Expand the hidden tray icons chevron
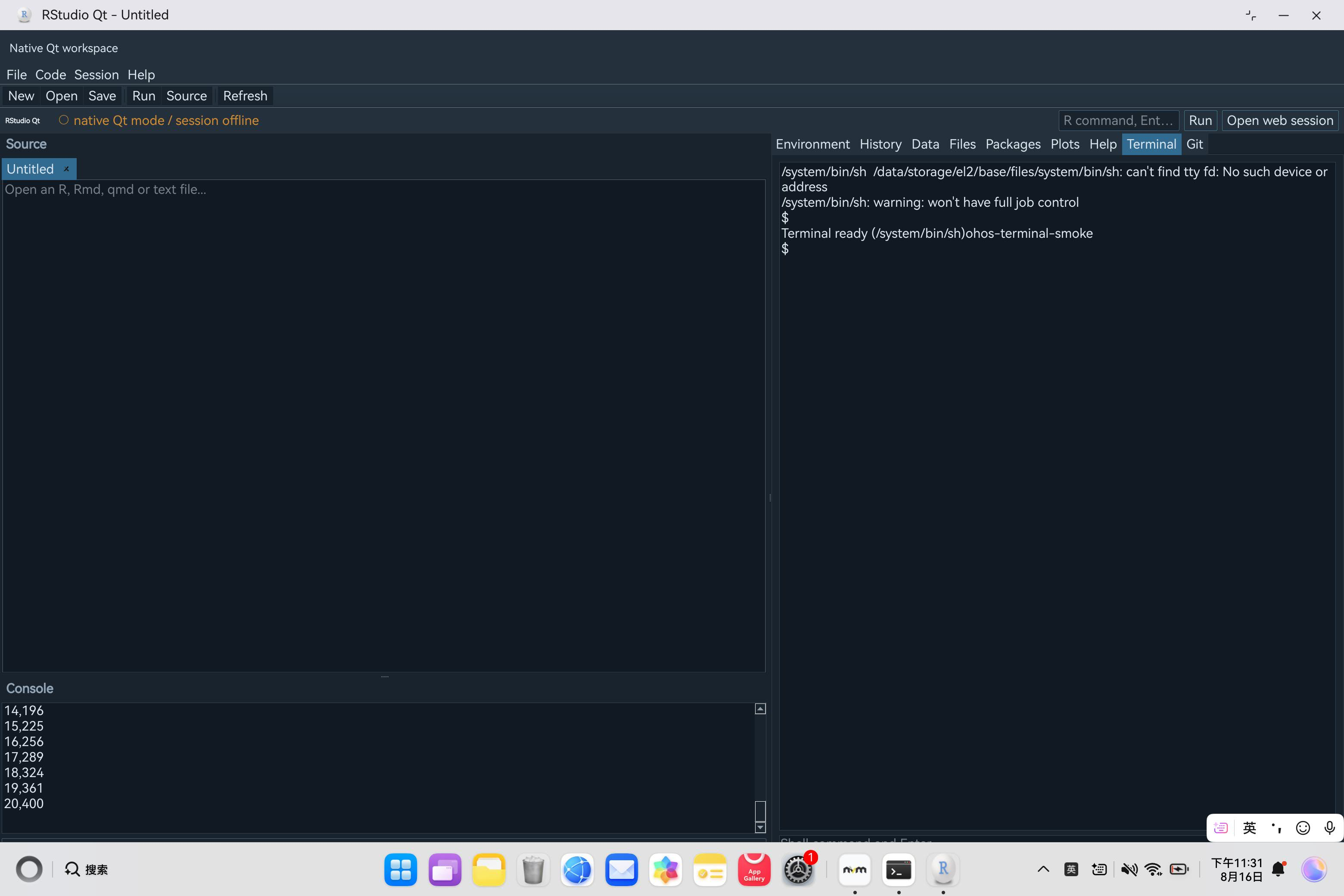 pos(1043,870)
